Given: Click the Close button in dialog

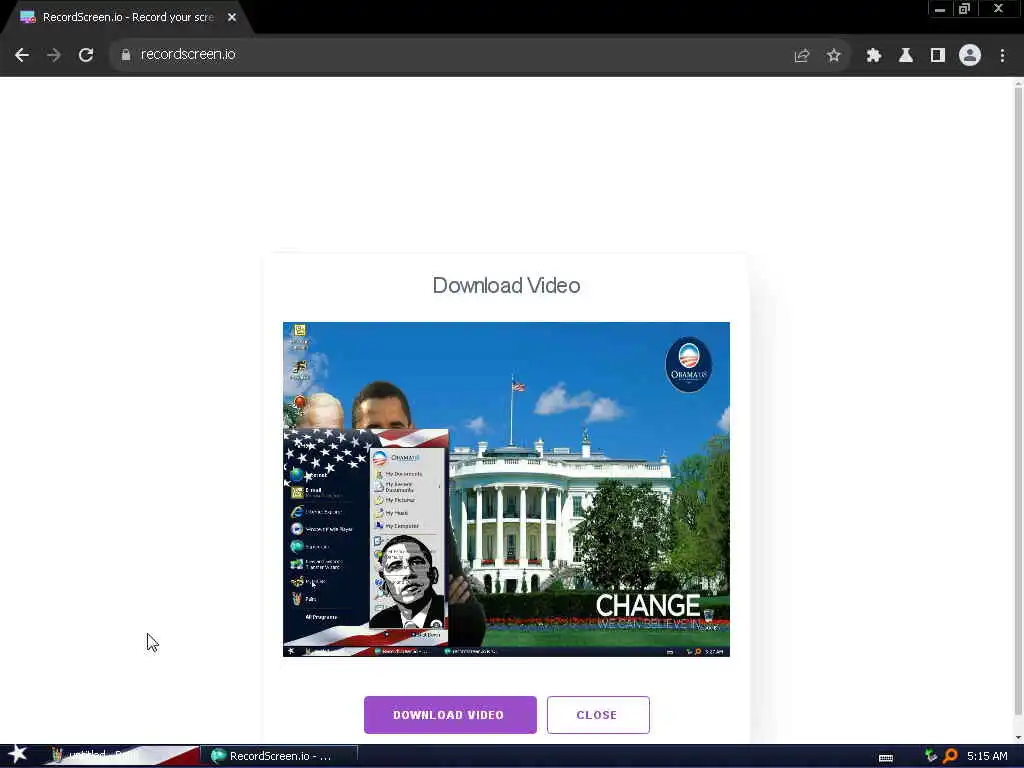Looking at the screenshot, I should pos(598,715).
